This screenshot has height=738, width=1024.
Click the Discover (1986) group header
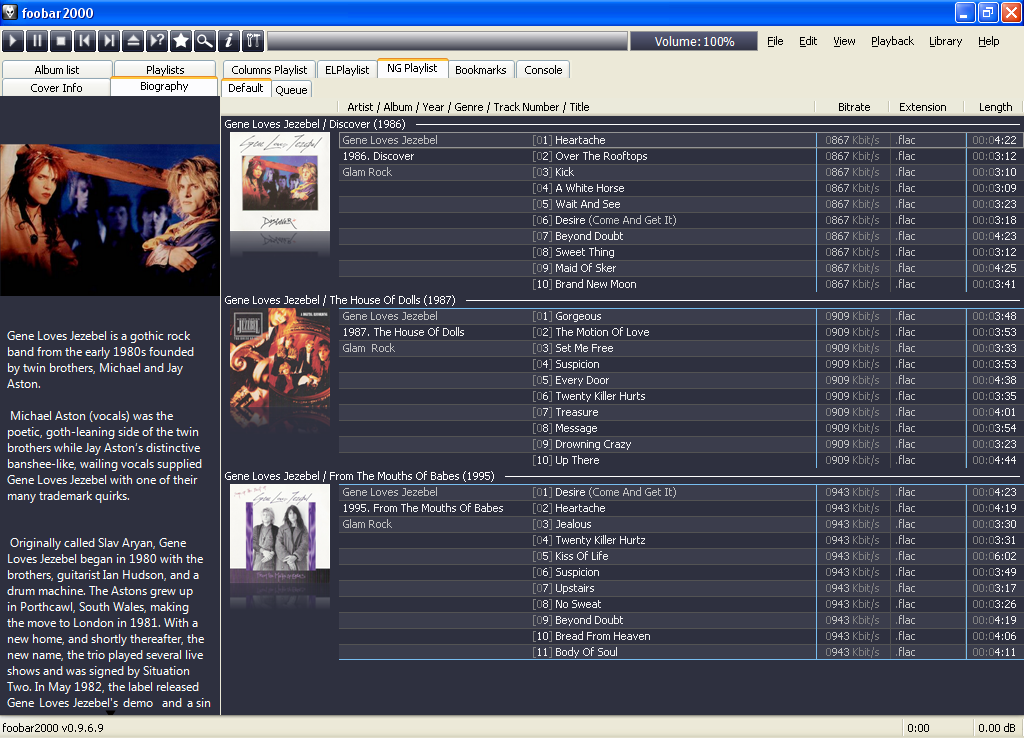point(315,124)
